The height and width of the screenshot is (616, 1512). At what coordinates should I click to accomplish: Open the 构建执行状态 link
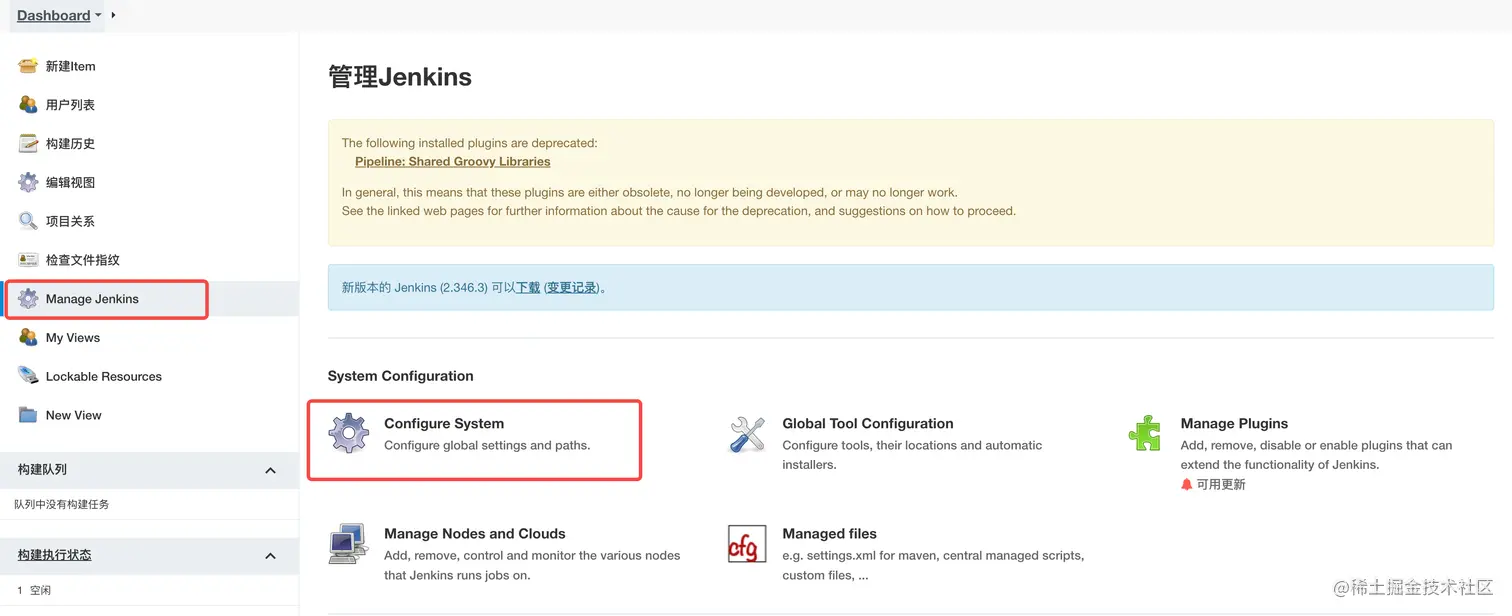point(54,555)
